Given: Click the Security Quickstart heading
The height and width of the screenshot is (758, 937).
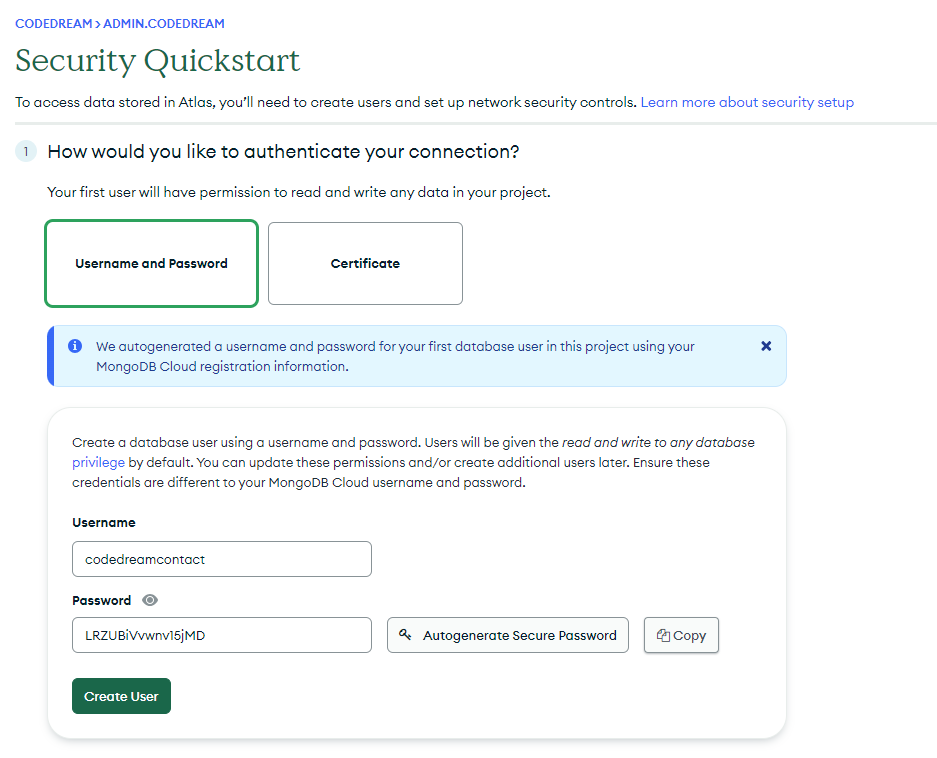Looking at the screenshot, I should pyautogui.click(x=158, y=61).
